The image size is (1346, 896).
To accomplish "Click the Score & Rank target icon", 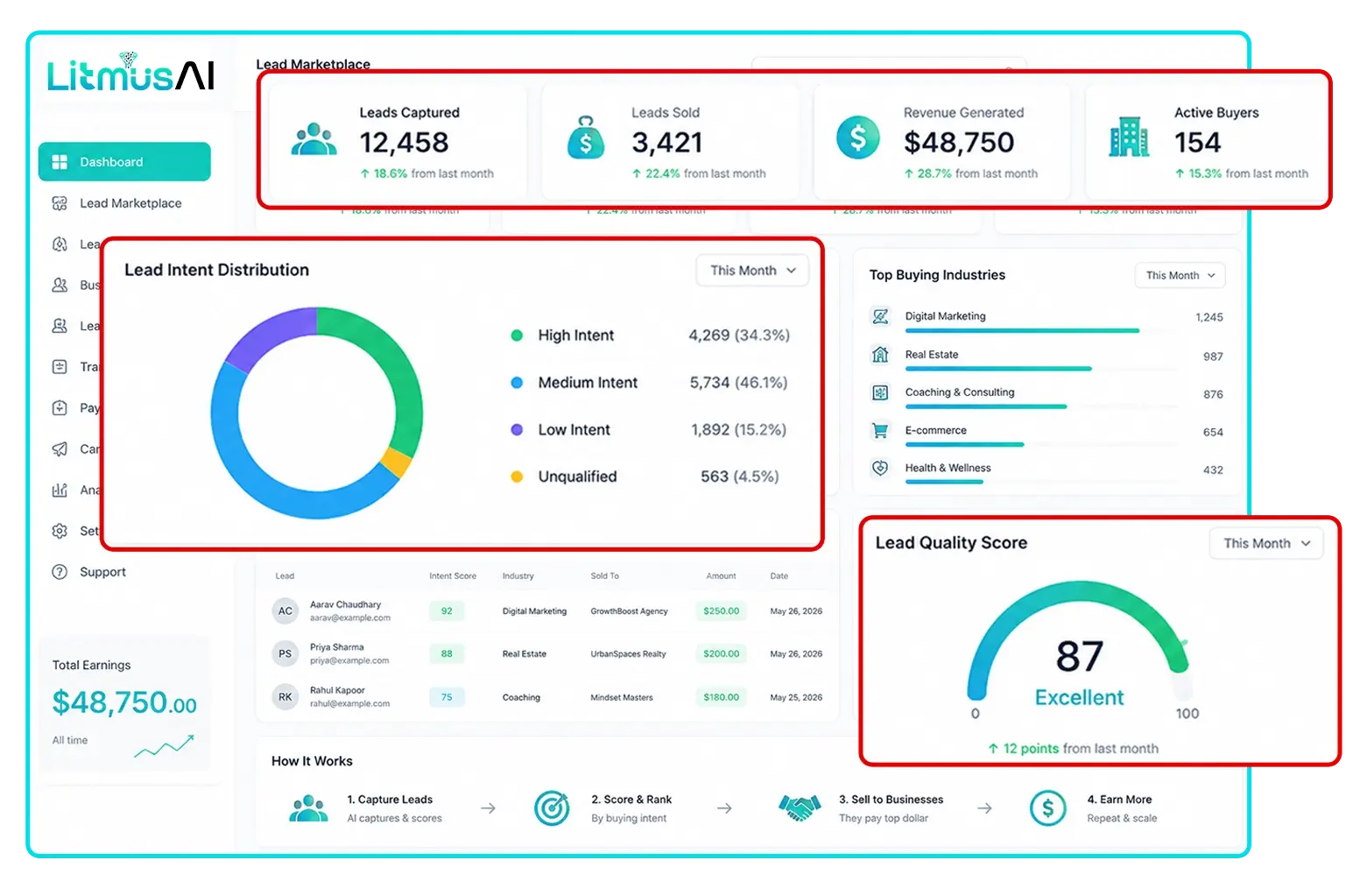I will (553, 808).
